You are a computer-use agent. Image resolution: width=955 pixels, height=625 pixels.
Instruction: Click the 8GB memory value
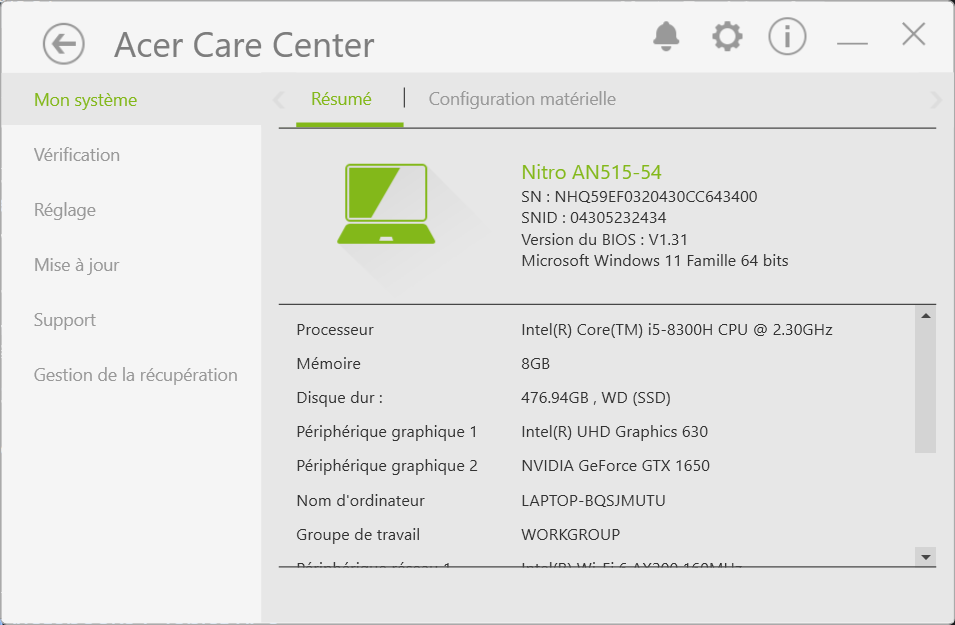pos(535,364)
